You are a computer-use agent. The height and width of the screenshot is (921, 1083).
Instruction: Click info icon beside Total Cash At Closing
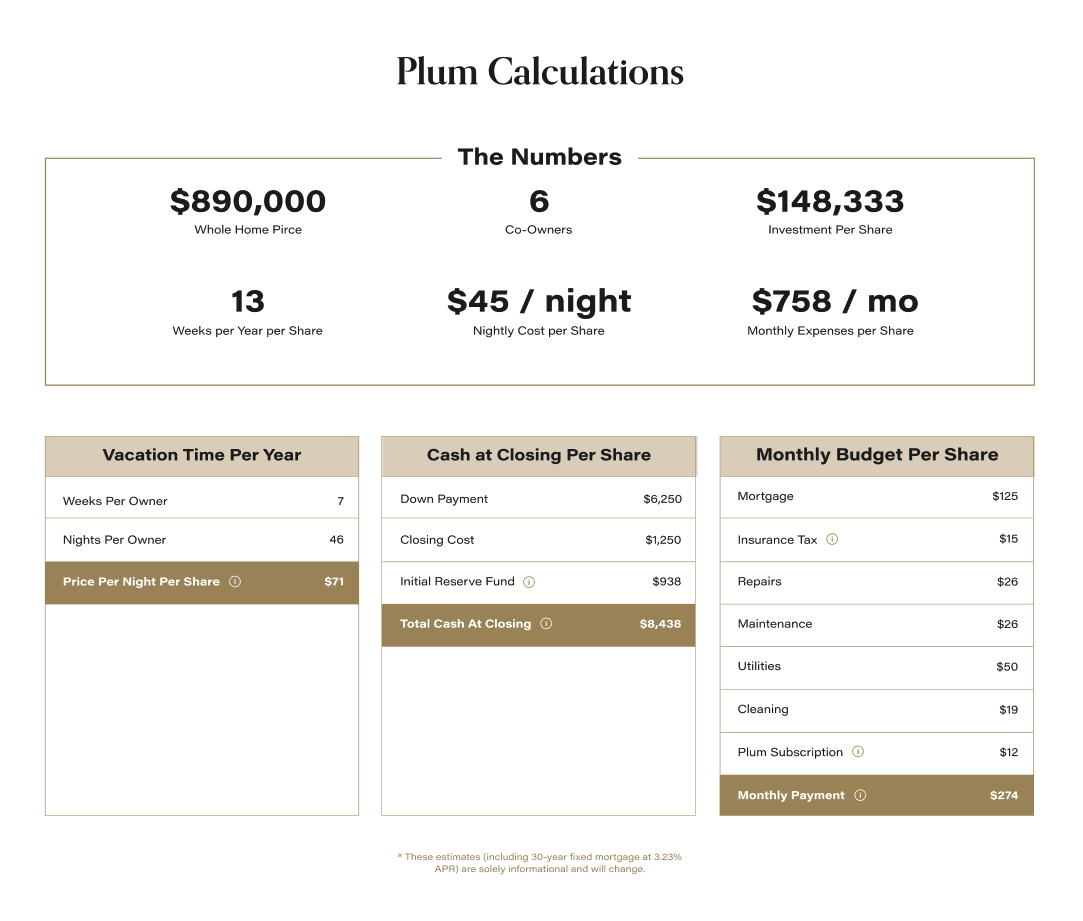click(x=546, y=624)
